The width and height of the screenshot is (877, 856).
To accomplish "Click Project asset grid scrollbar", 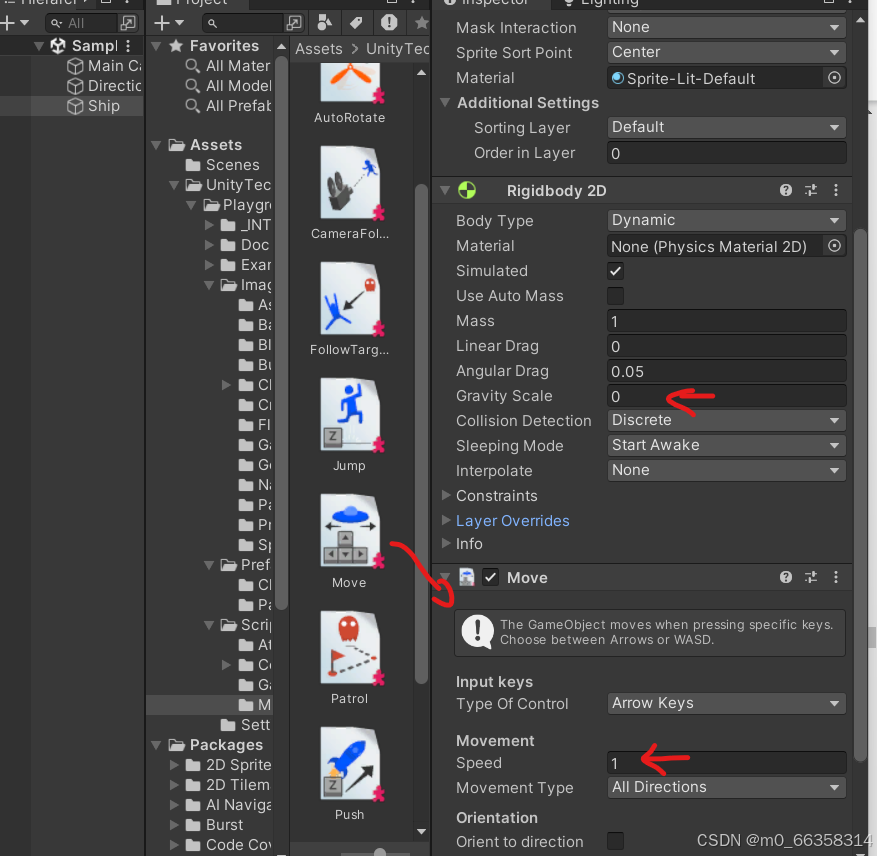I will (x=422, y=434).
